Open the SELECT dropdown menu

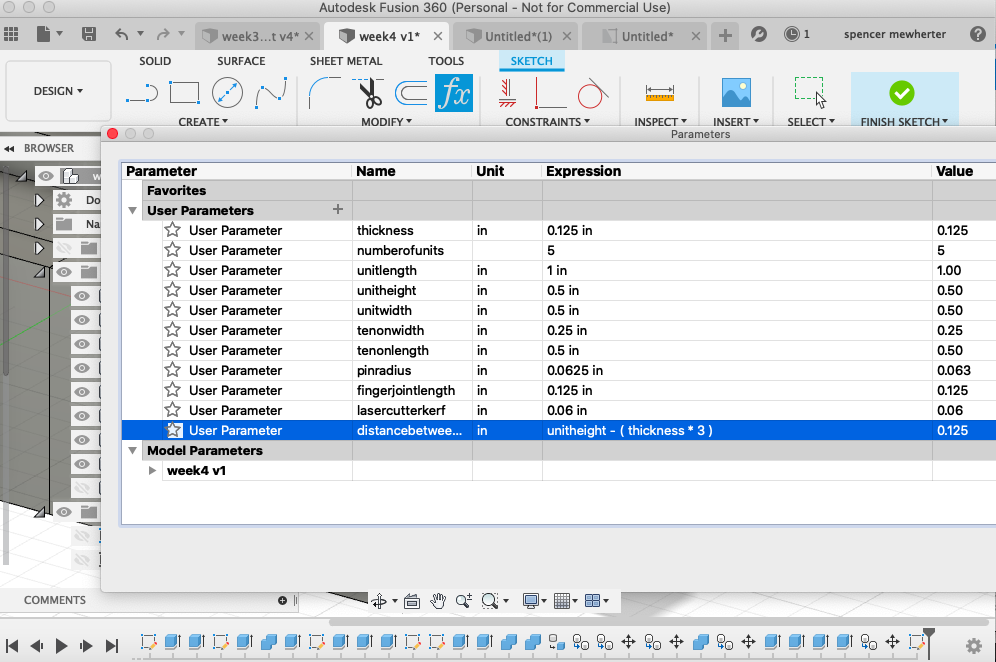click(x=811, y=121)
